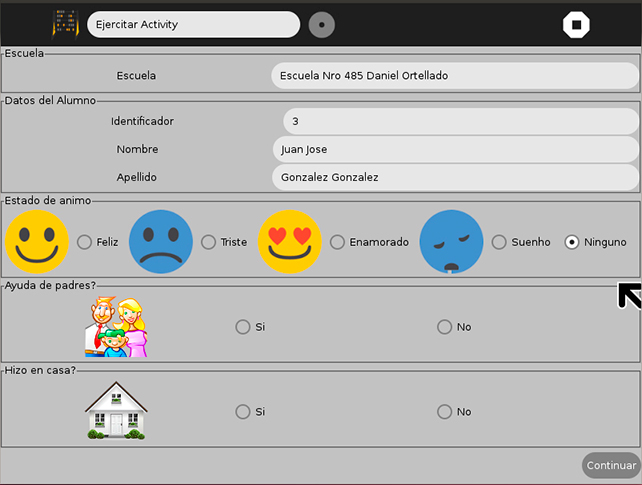Viewport: 642px width, 485px height.
Task: Mark No for Hizo en casa
Action: tap(444, 412)
